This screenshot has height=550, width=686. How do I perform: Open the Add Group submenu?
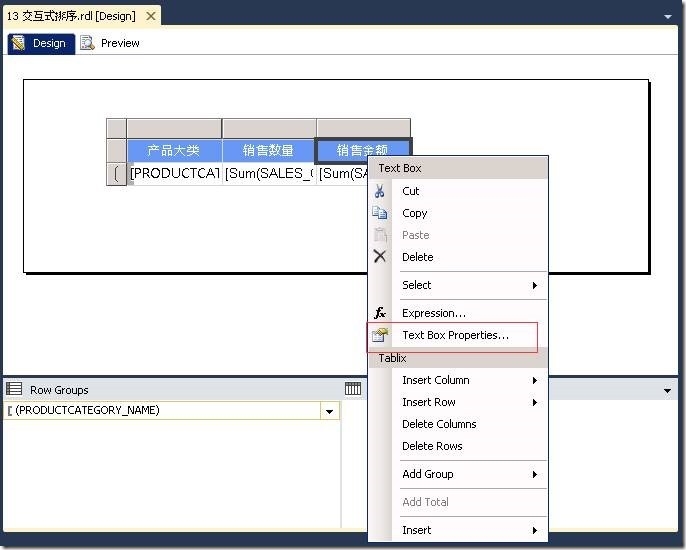coord(458,474)
